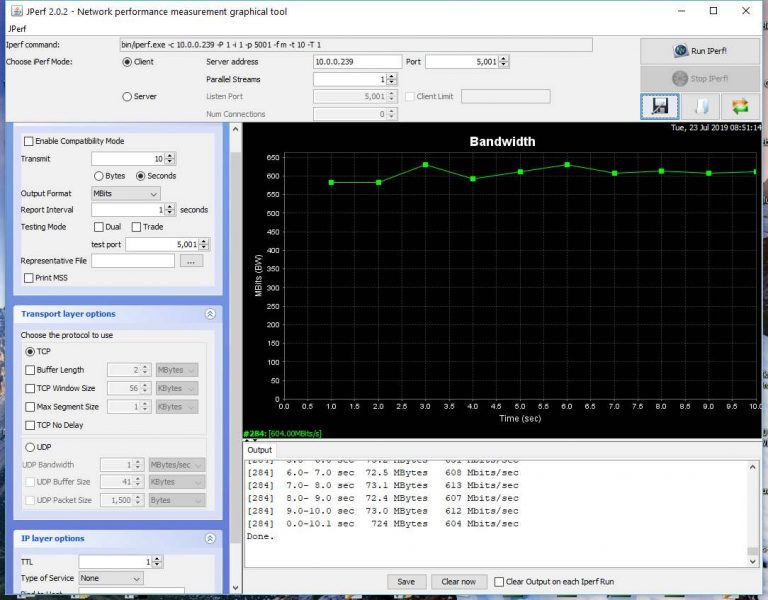768x600 pixels.
Task: Open the TCP Window Size KBytes dropdown
Action: [177, 388]
